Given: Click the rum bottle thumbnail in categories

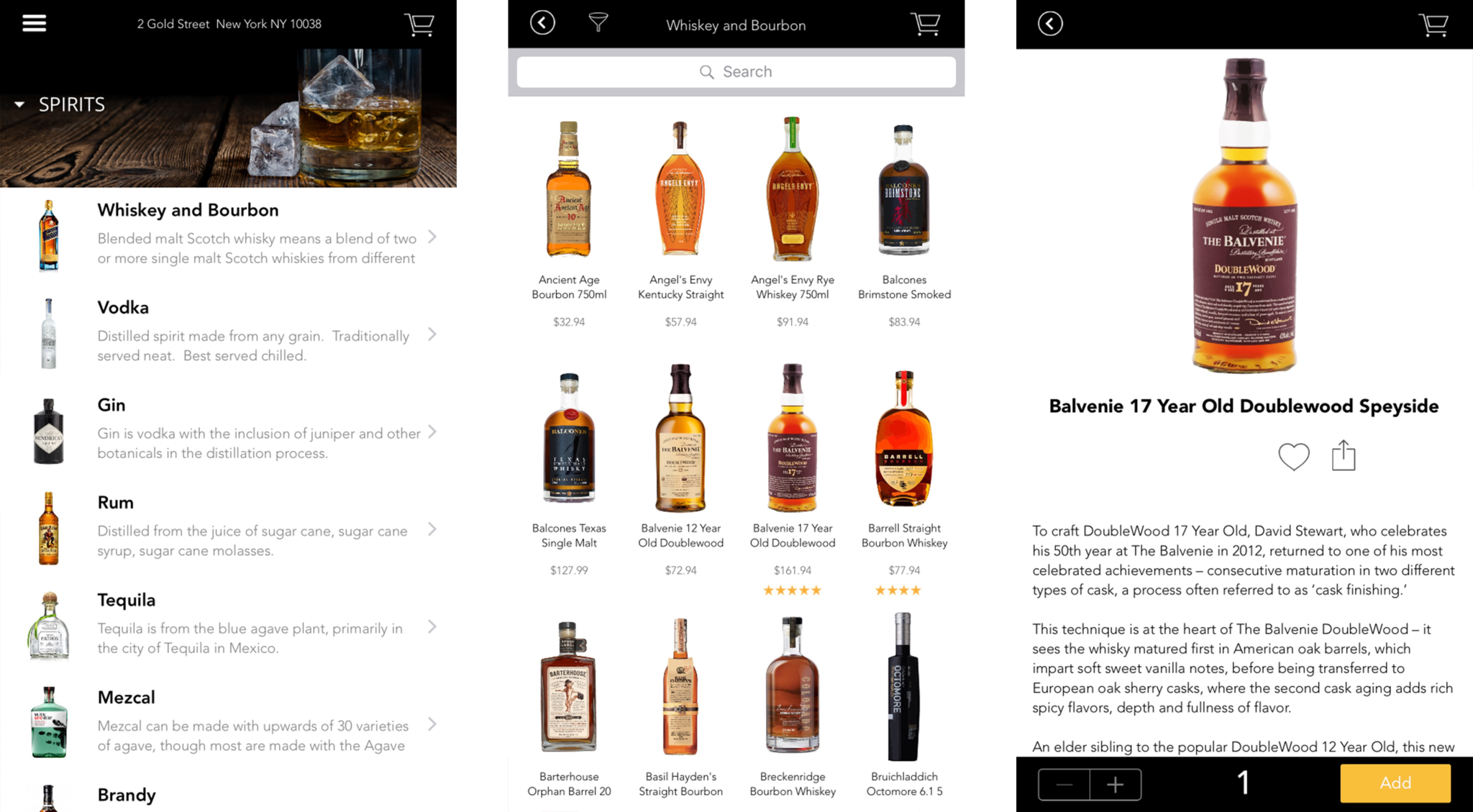Looking at the screenshot, I should coord(48,529).
